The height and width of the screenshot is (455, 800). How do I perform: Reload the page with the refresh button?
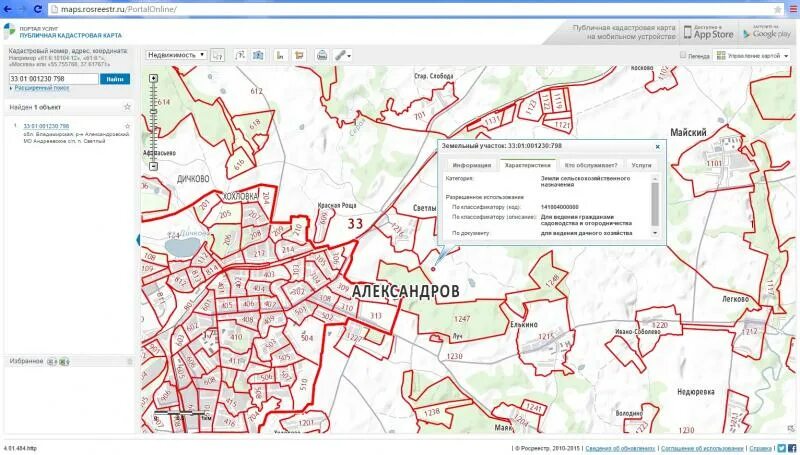point(37,9)
